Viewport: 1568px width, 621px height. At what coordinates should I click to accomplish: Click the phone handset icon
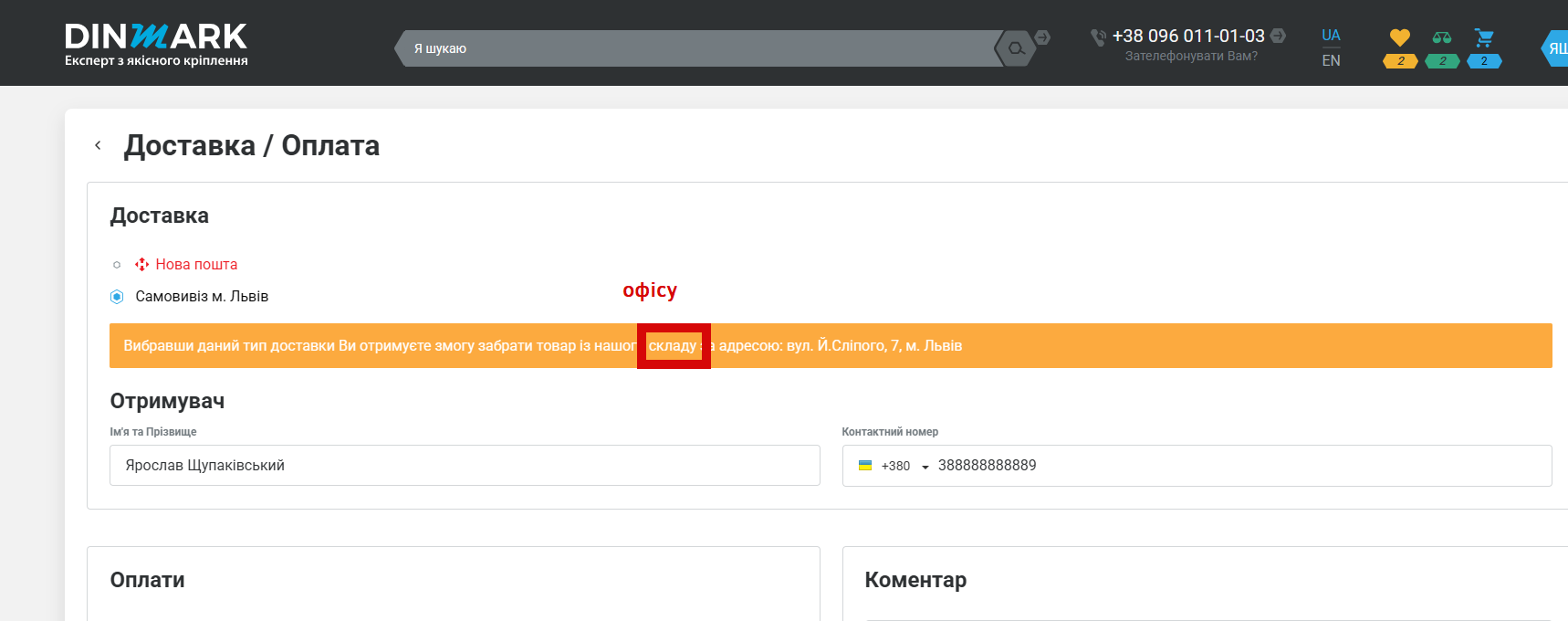tap(1098, 37)
